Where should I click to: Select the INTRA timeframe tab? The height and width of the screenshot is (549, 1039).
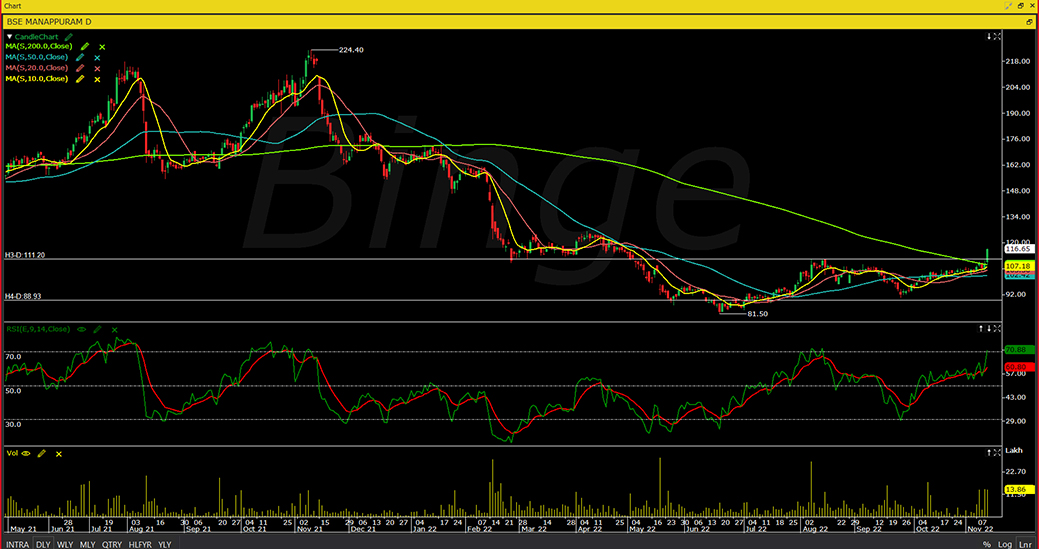17,544
